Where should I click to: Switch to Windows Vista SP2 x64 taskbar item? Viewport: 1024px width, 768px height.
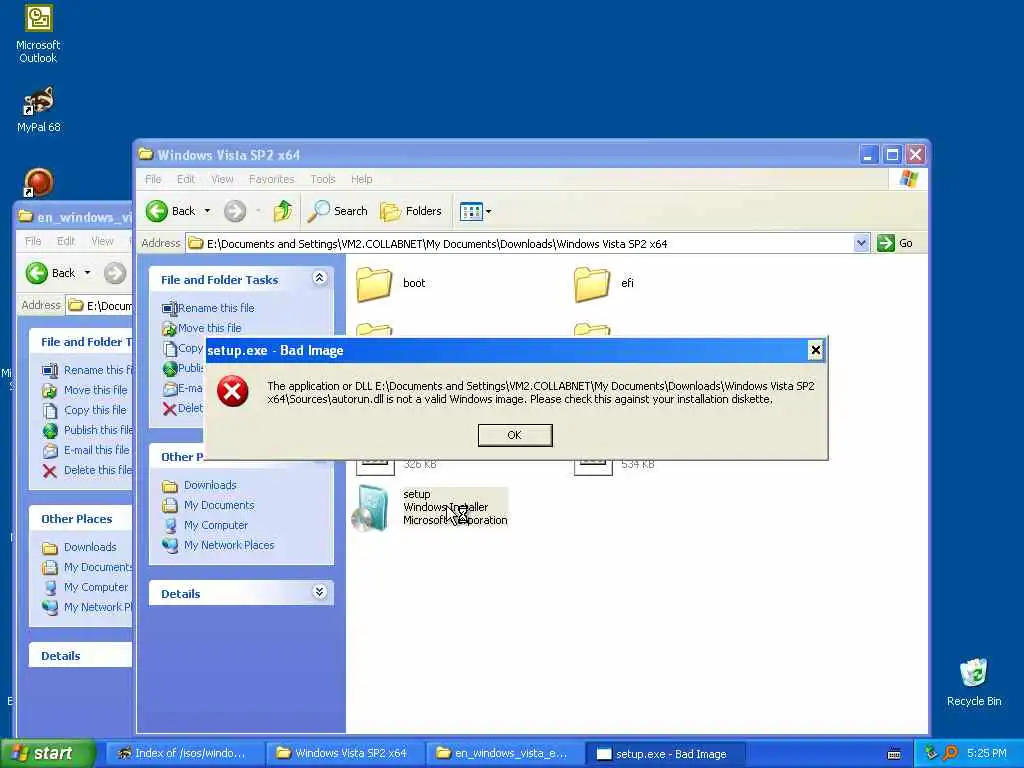tap(346, 754)
